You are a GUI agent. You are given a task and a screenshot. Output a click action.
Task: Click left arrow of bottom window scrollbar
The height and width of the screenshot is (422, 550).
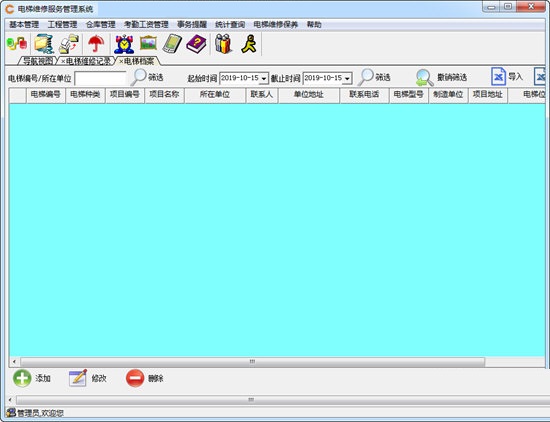click(10, 400)
